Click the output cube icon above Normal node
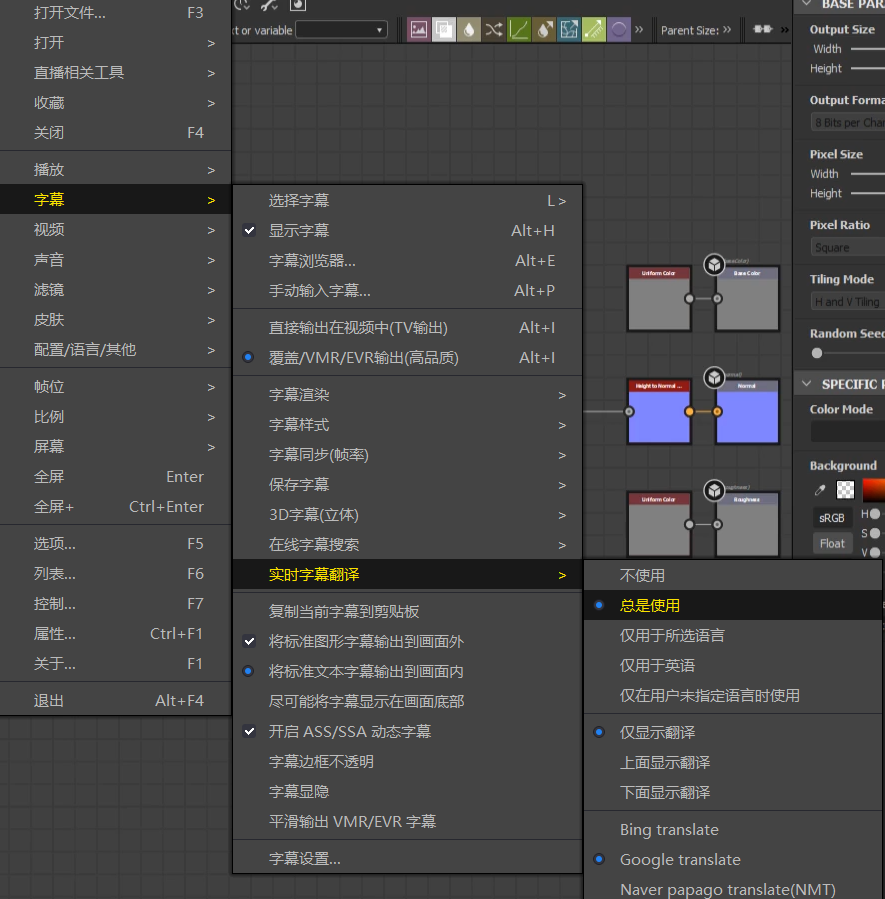 [714, 377]
